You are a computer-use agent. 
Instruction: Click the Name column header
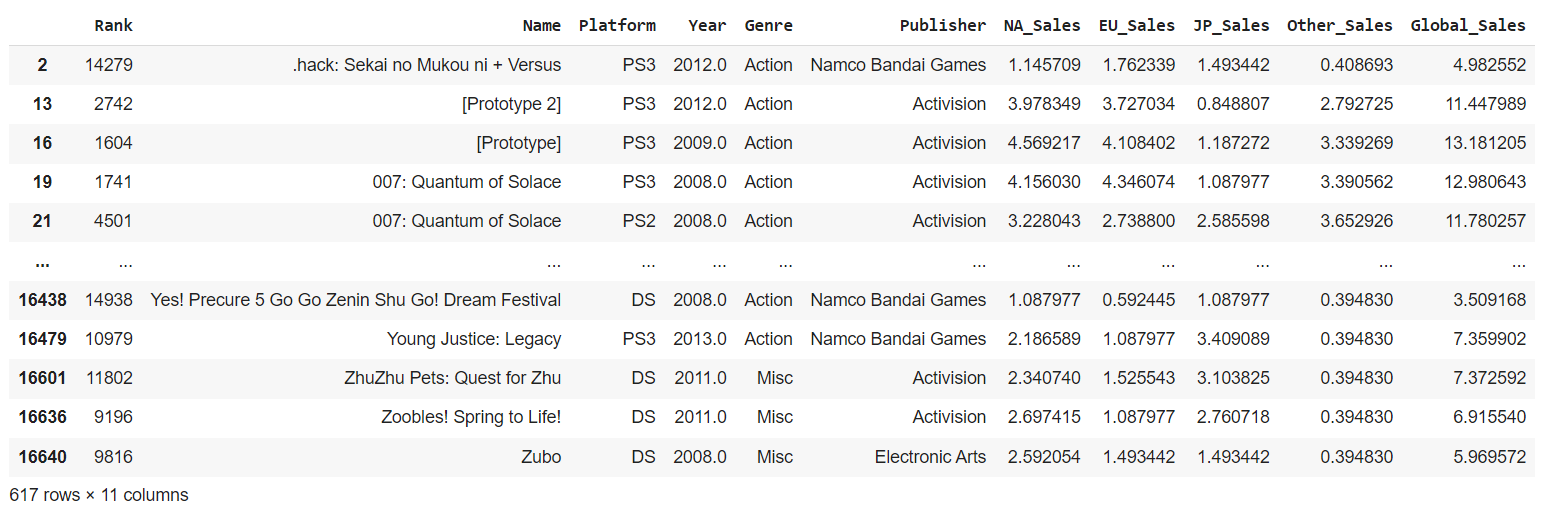541,25
